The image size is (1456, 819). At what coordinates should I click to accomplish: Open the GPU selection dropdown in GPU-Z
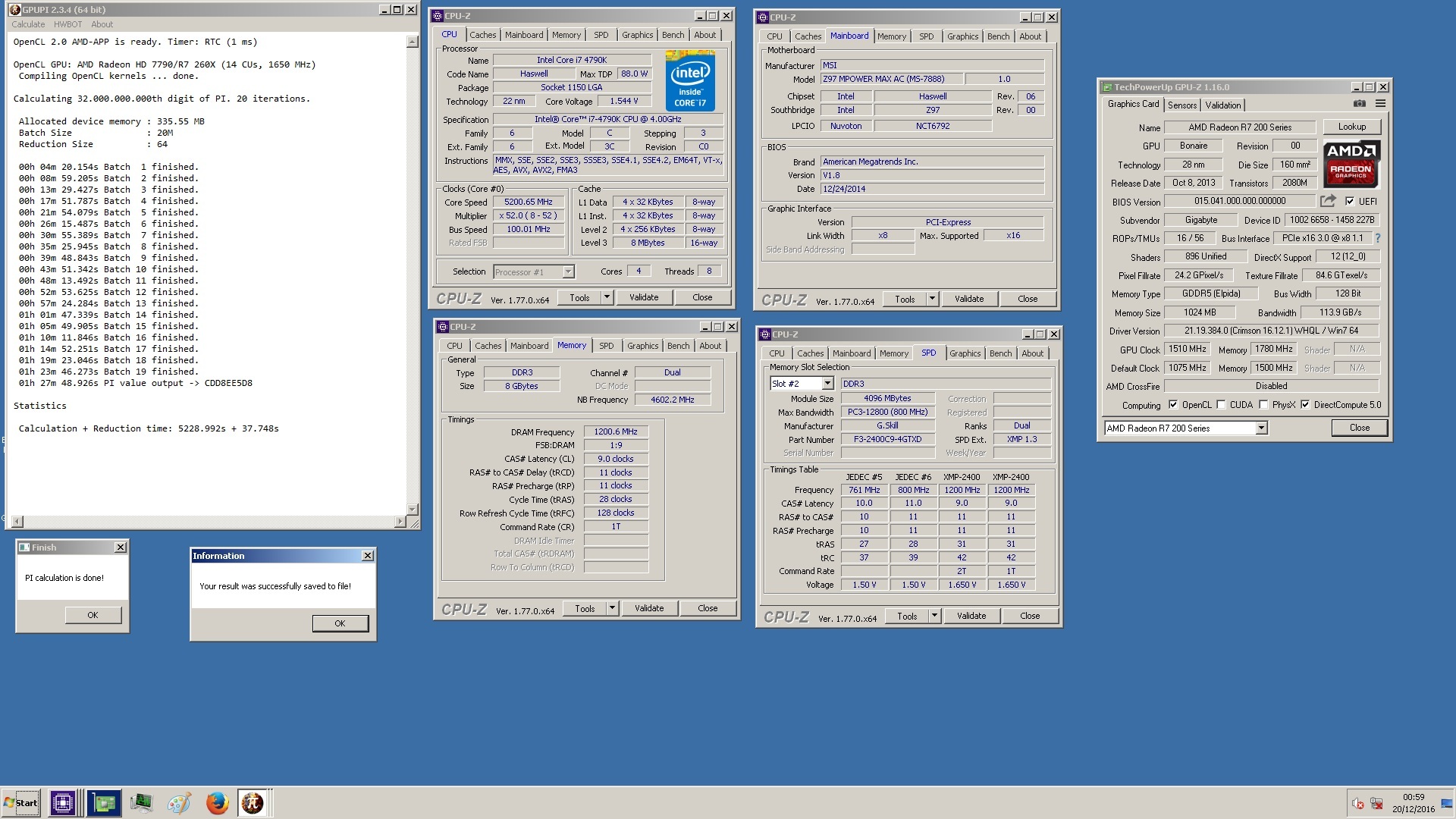coord(1261,428)
